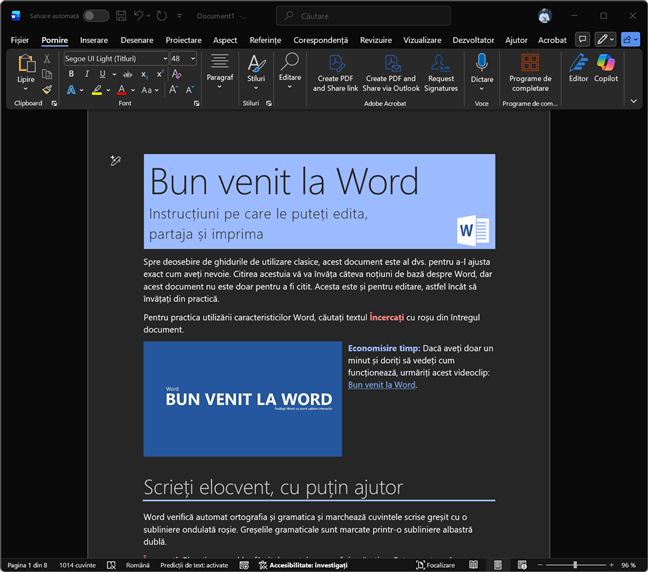Image resolution: width=648 pixels, height=572 pixels.
Task: Open the Share button dropdown
Action: tap(630, 40)
